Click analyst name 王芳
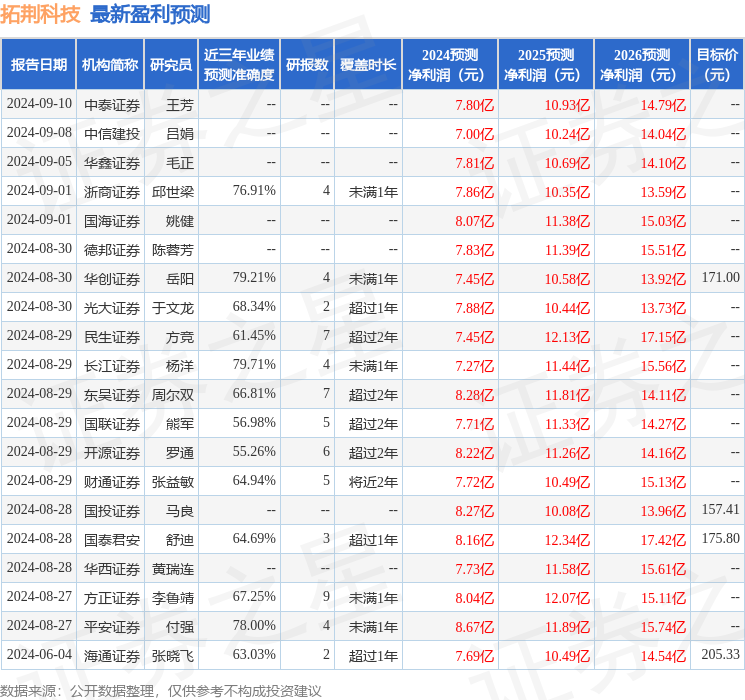745x700 pixels. 180,105
